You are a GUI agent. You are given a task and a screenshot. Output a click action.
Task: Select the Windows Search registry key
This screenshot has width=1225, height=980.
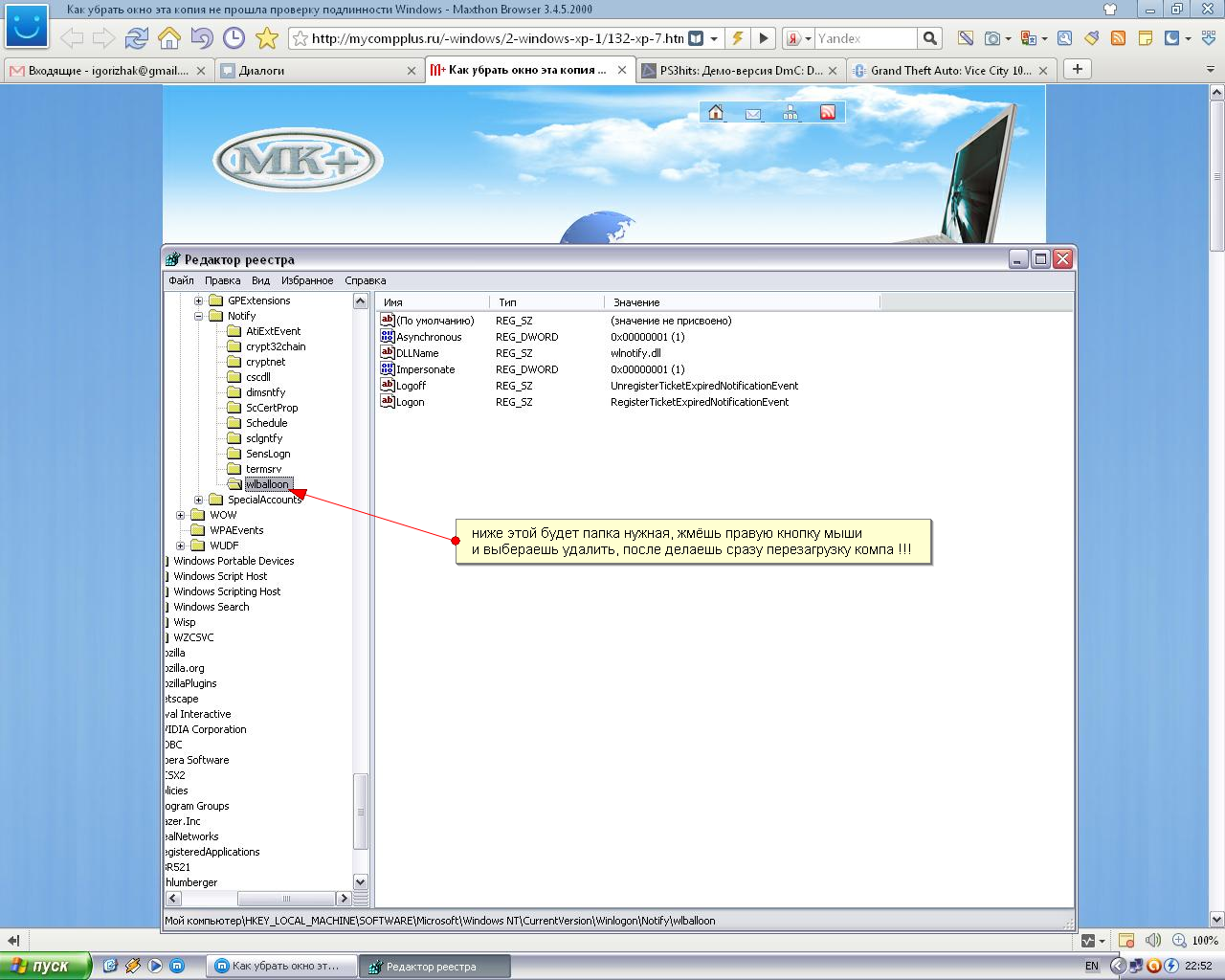211,607
